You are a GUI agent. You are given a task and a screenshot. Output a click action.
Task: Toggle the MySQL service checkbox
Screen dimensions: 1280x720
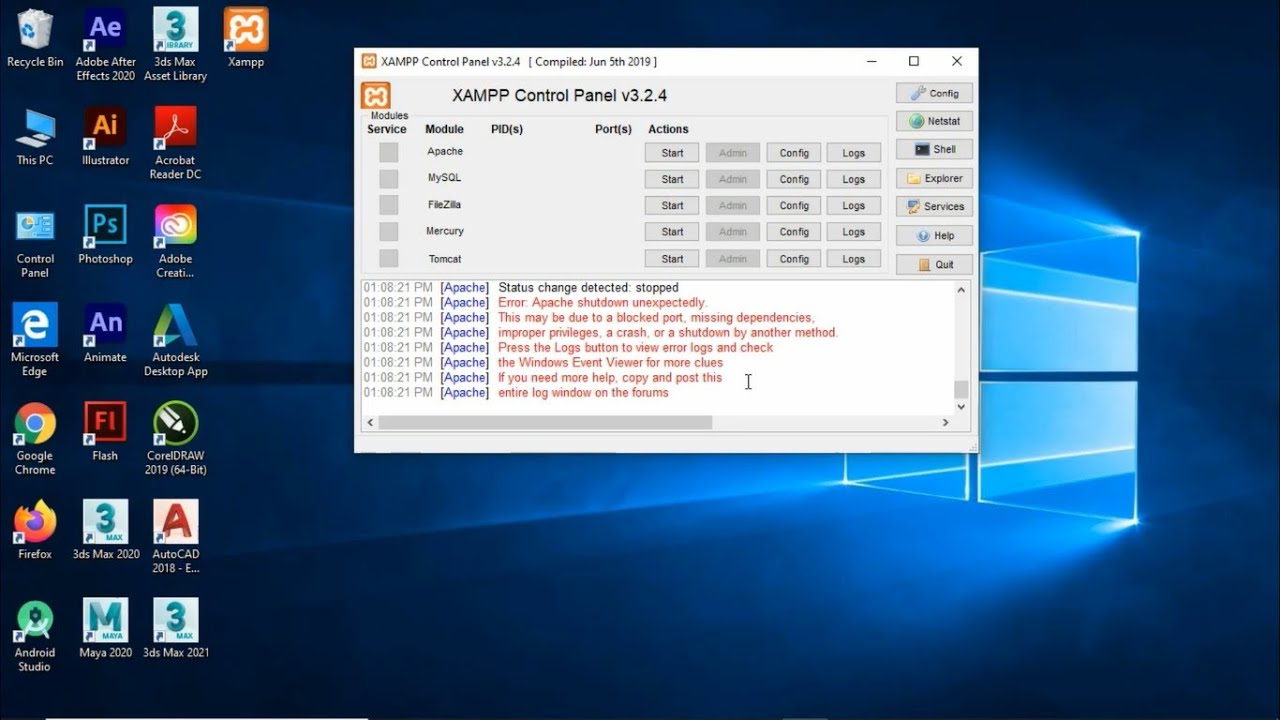tap(388, 179)
